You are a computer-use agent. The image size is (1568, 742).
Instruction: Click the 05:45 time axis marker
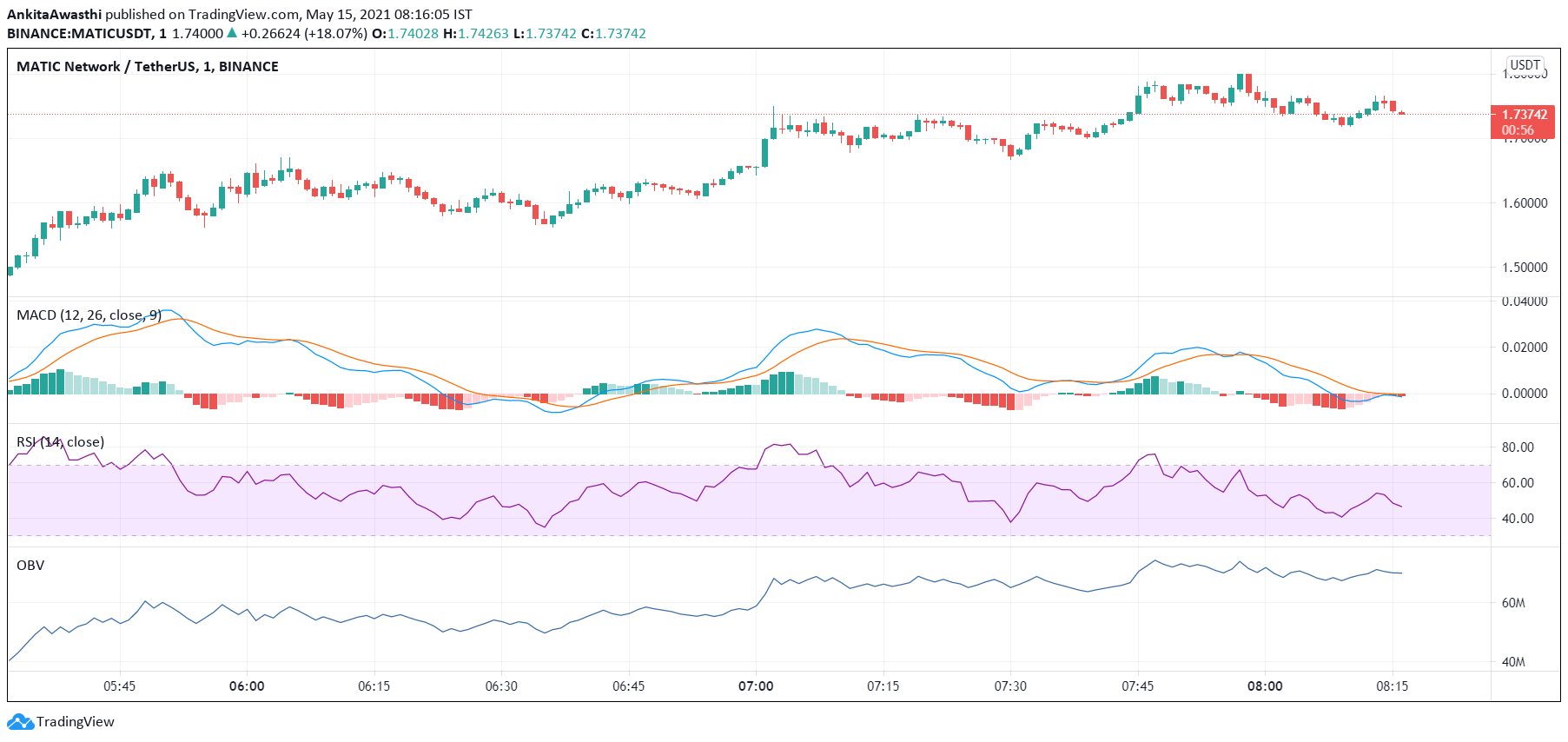119,686
